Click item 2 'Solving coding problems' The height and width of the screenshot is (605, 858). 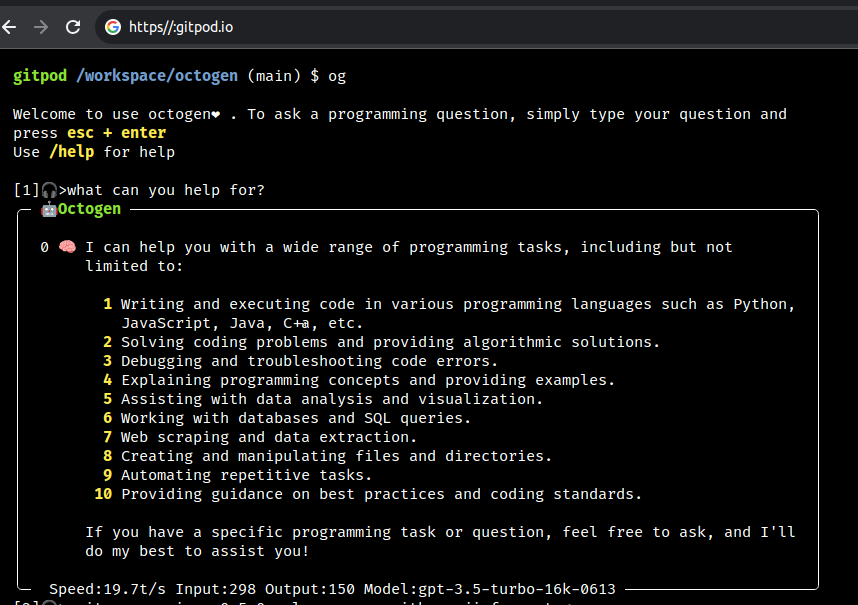click(x=391, y=342)
